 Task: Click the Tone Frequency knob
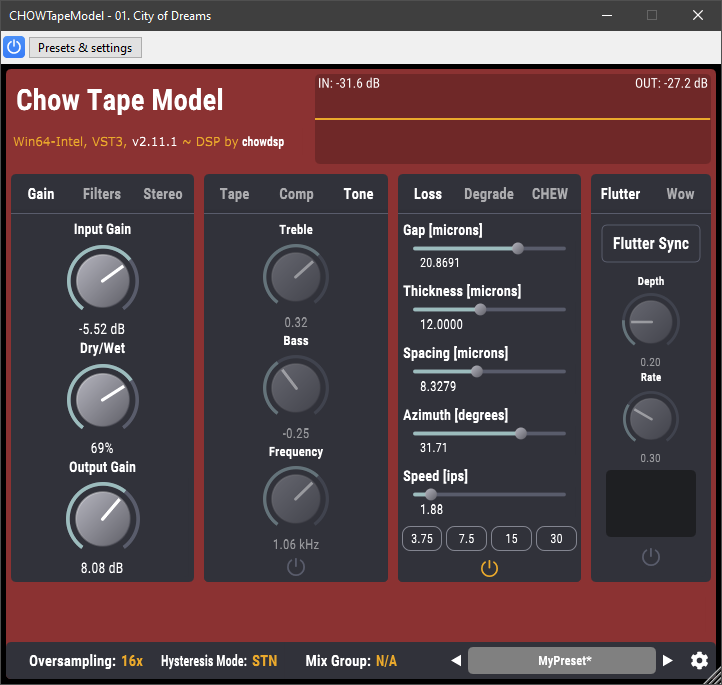296,499
